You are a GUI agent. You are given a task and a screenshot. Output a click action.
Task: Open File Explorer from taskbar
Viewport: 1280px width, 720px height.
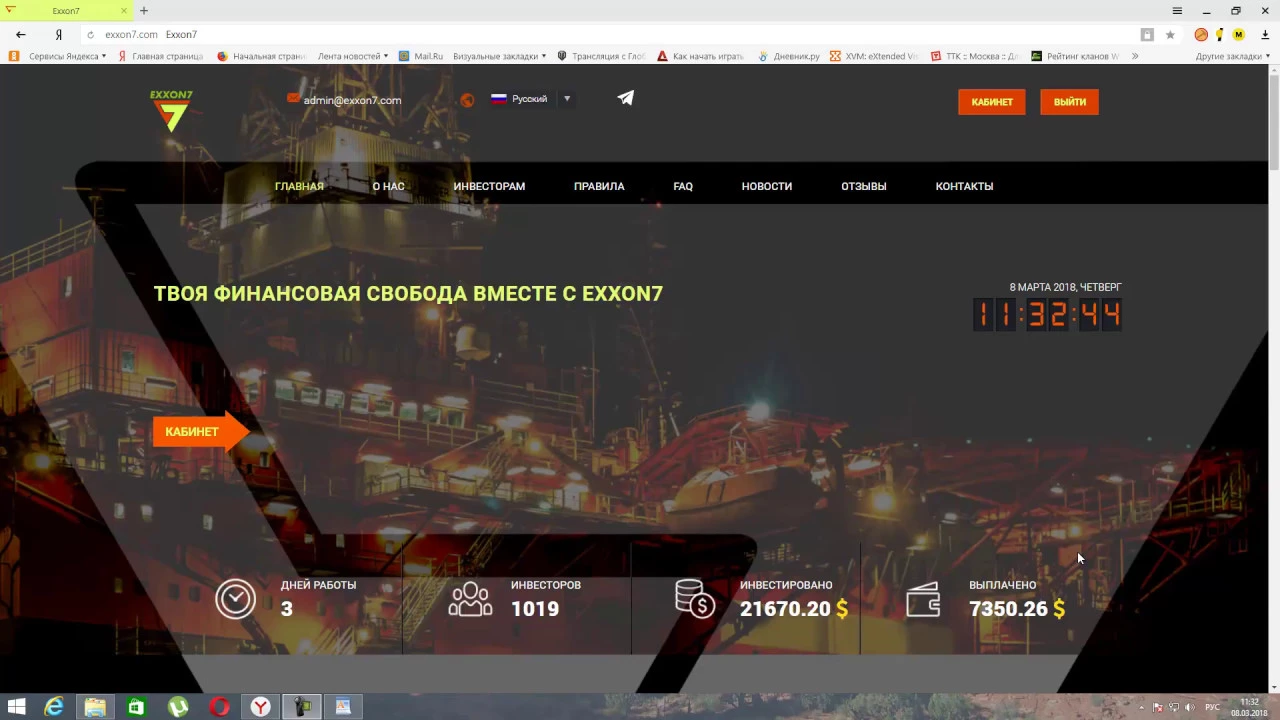(95, 707)
